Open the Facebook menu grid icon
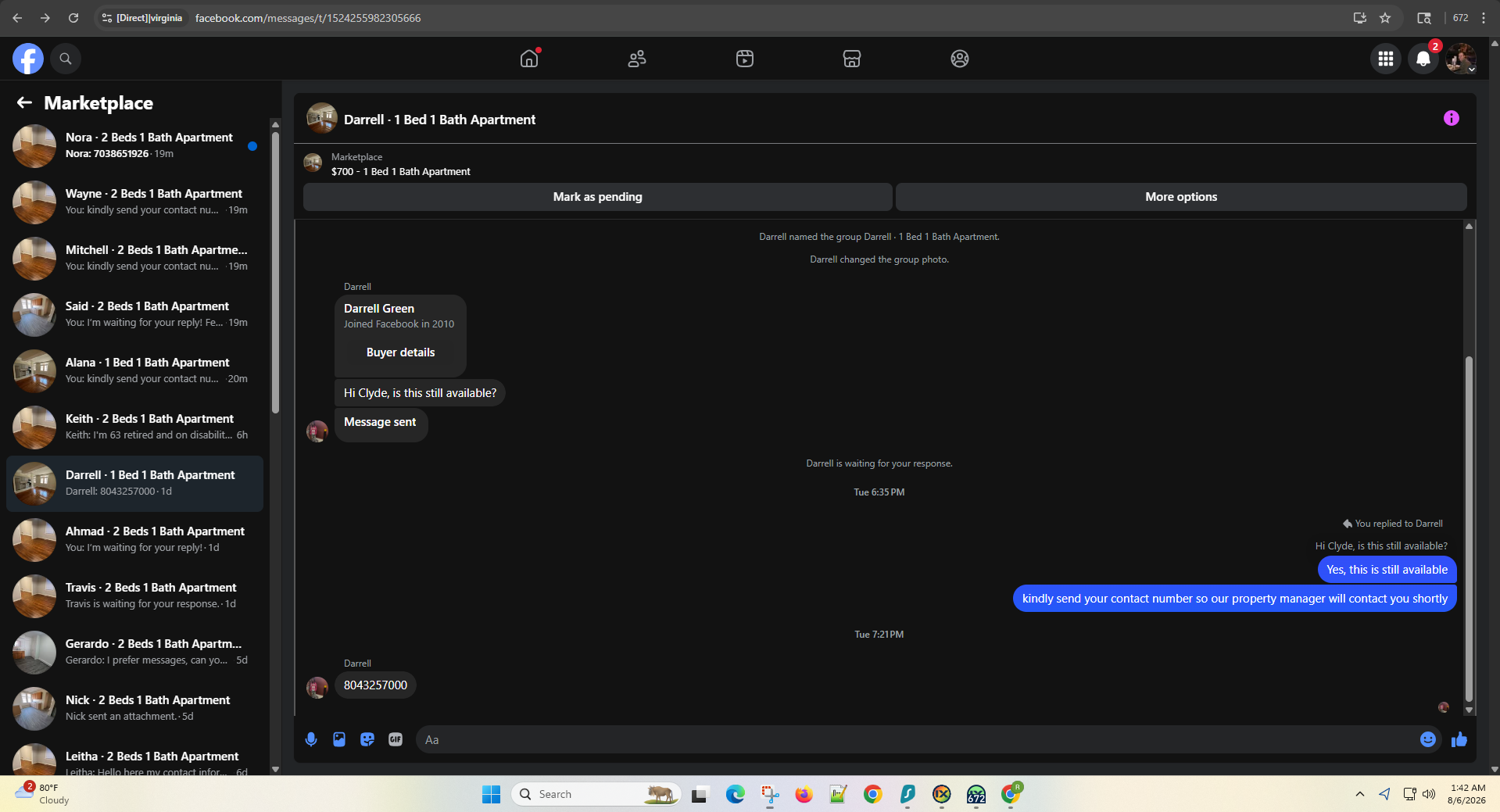The height and width of the screenshot is (812, 1500). (x=1386, y=59)
